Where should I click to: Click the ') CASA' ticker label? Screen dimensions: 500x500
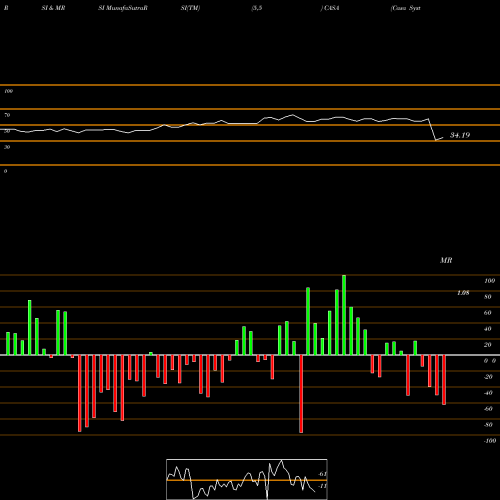tap(330, 8)
